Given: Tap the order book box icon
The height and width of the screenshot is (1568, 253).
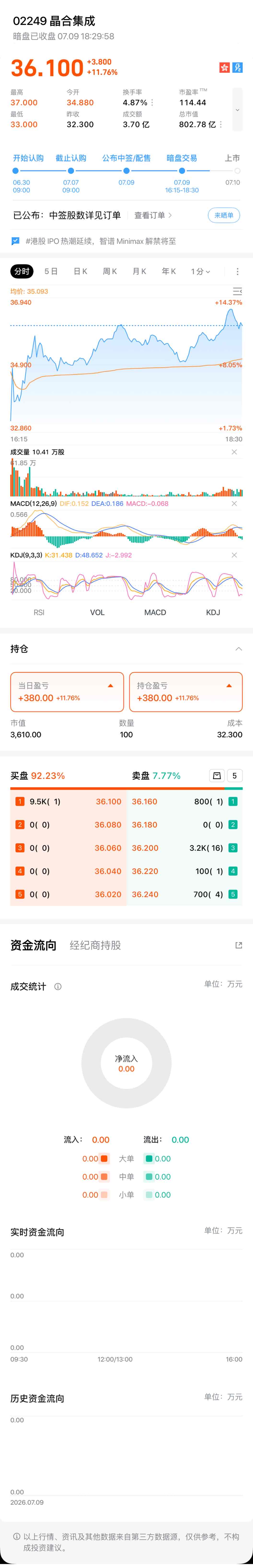Looking at the screenshot, I should click(x=217, y=775).
